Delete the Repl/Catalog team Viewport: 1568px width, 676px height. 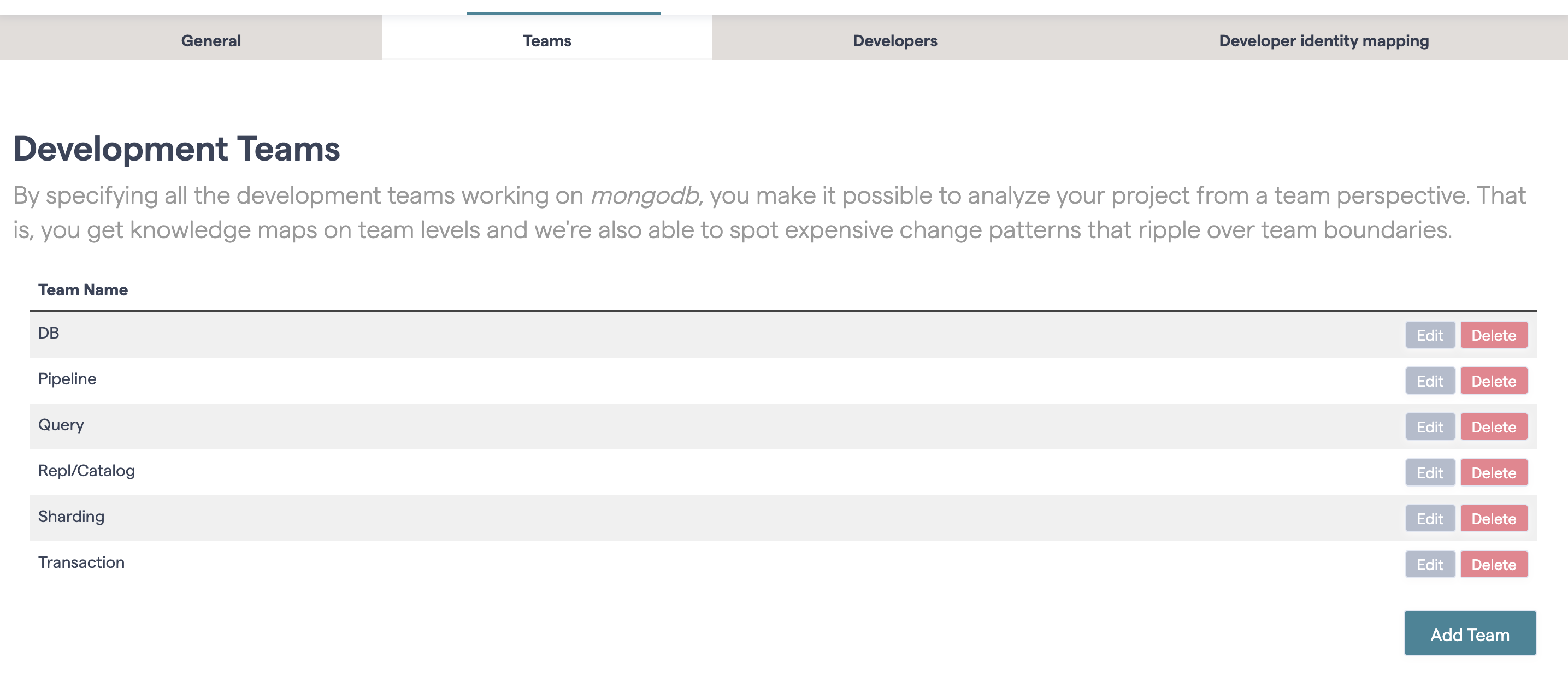click(x=1494, y=473)
